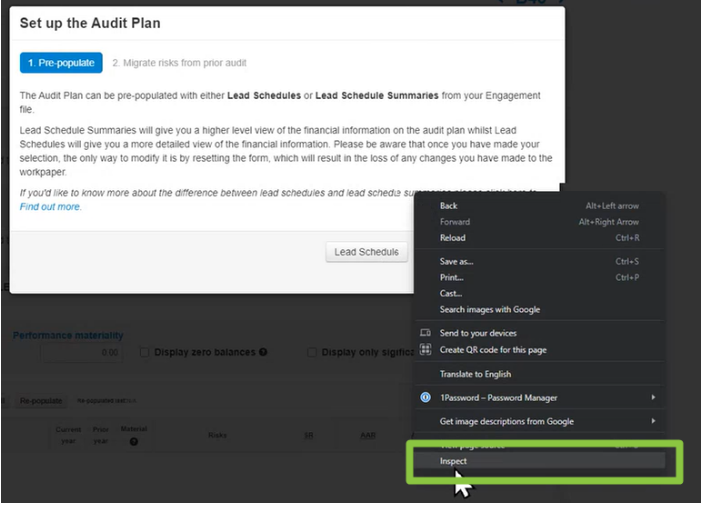Open the Pre-populate step tab
This screenshot has width=707, height=509.
(61, 63)
